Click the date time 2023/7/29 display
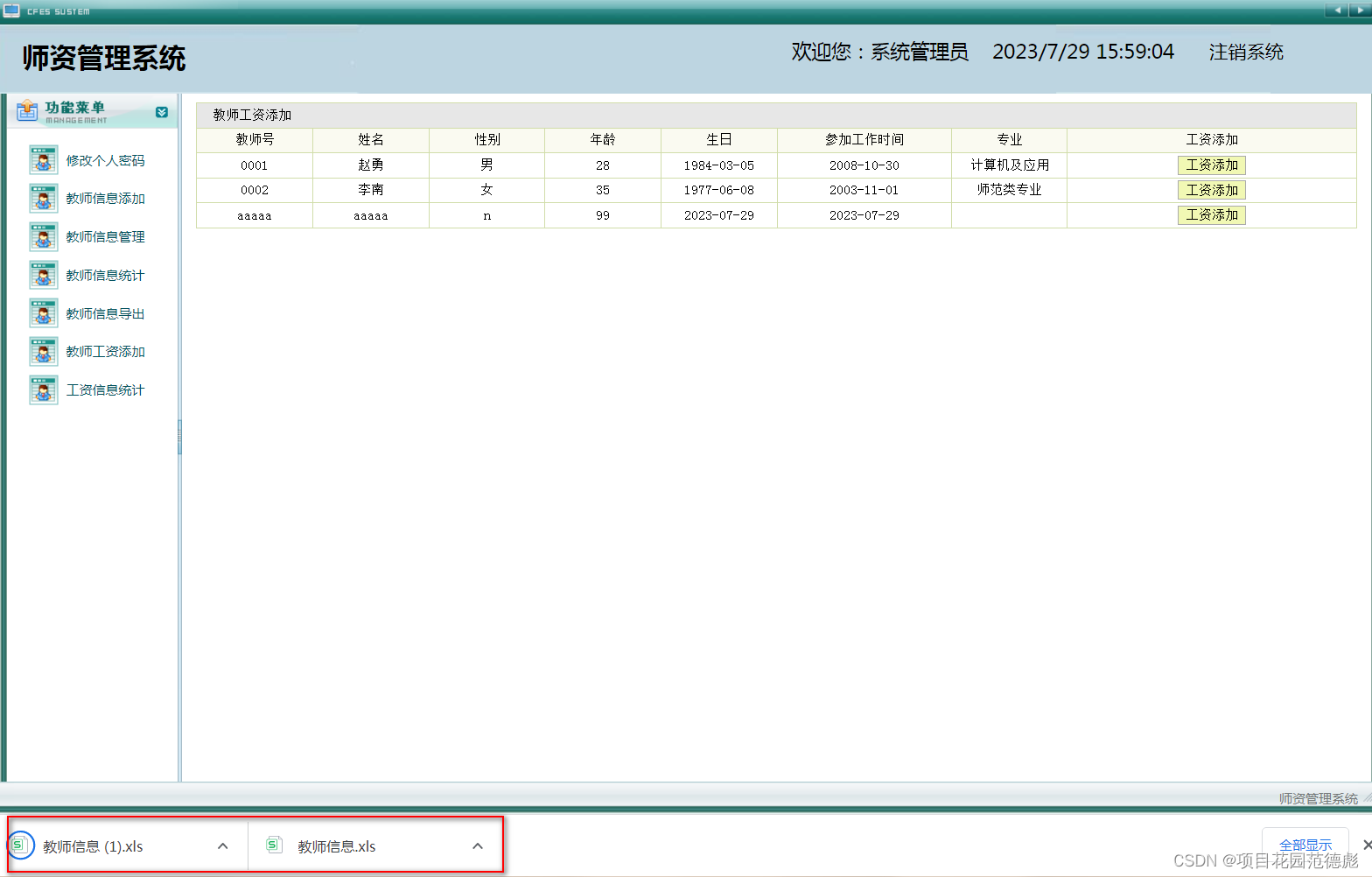 click(1083, 53)
